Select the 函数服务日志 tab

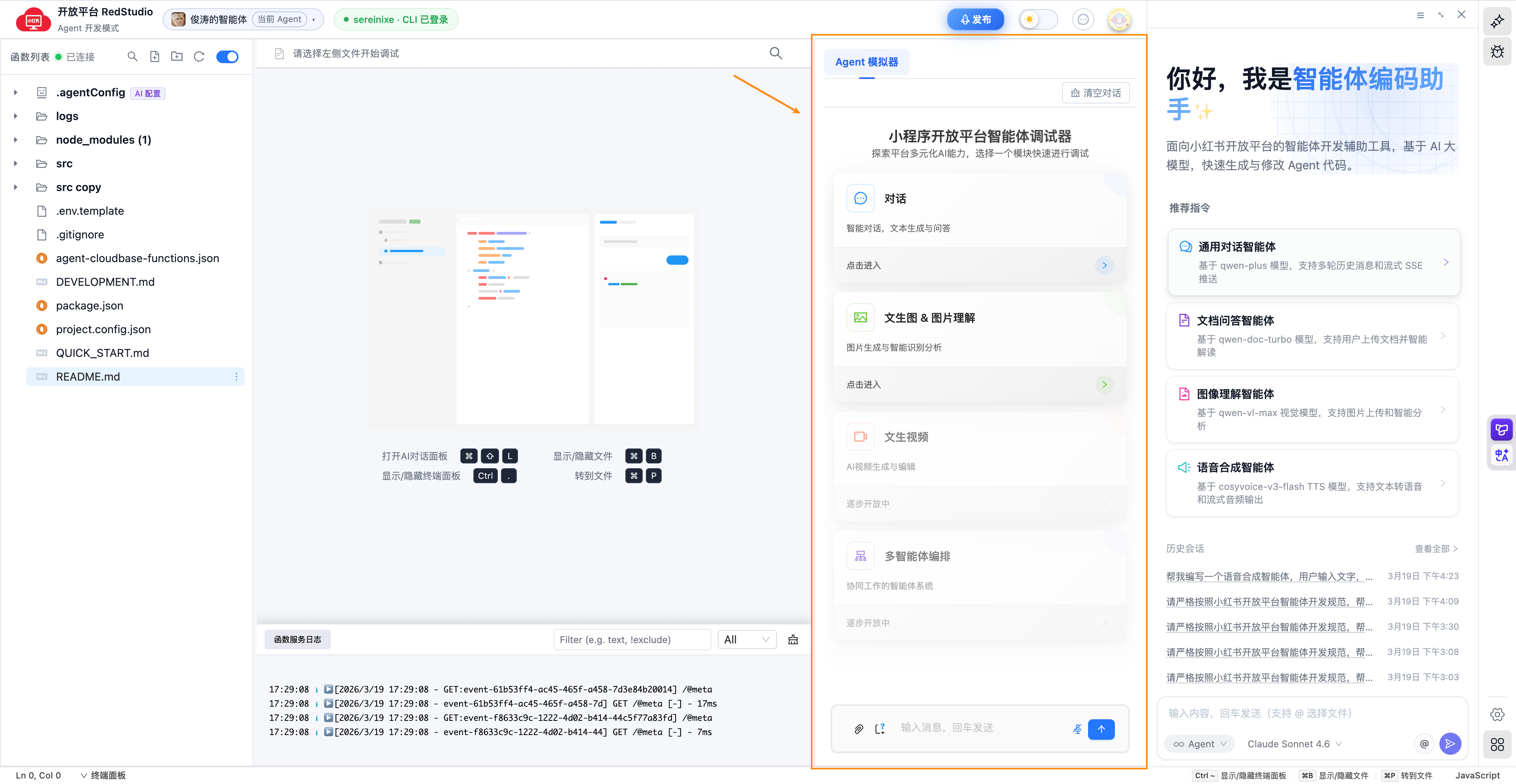(x=297, y=640)
